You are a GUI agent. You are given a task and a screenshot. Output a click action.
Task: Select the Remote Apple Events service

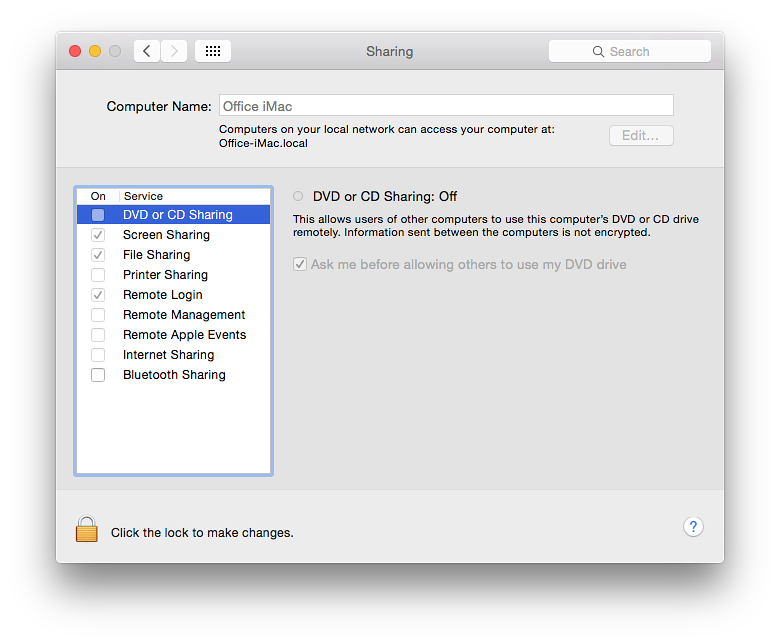[x=173, y=335]
